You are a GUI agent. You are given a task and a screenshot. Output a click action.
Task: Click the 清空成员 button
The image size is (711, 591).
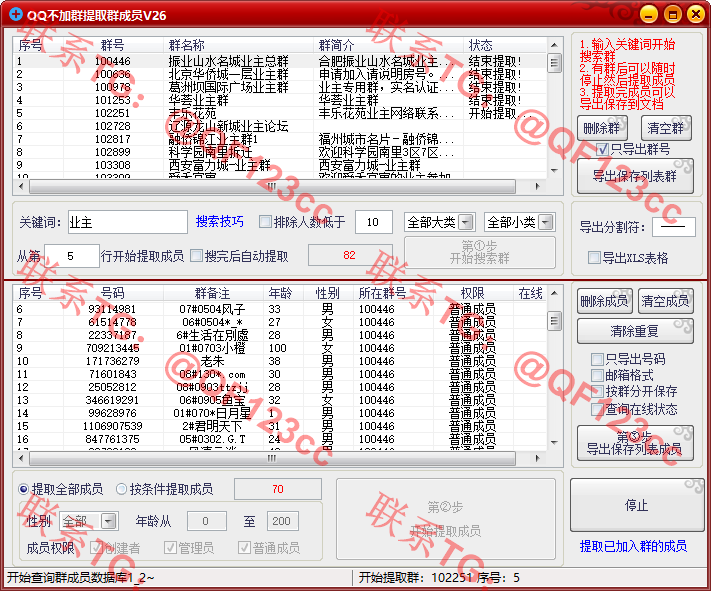(x=665, y=301)
